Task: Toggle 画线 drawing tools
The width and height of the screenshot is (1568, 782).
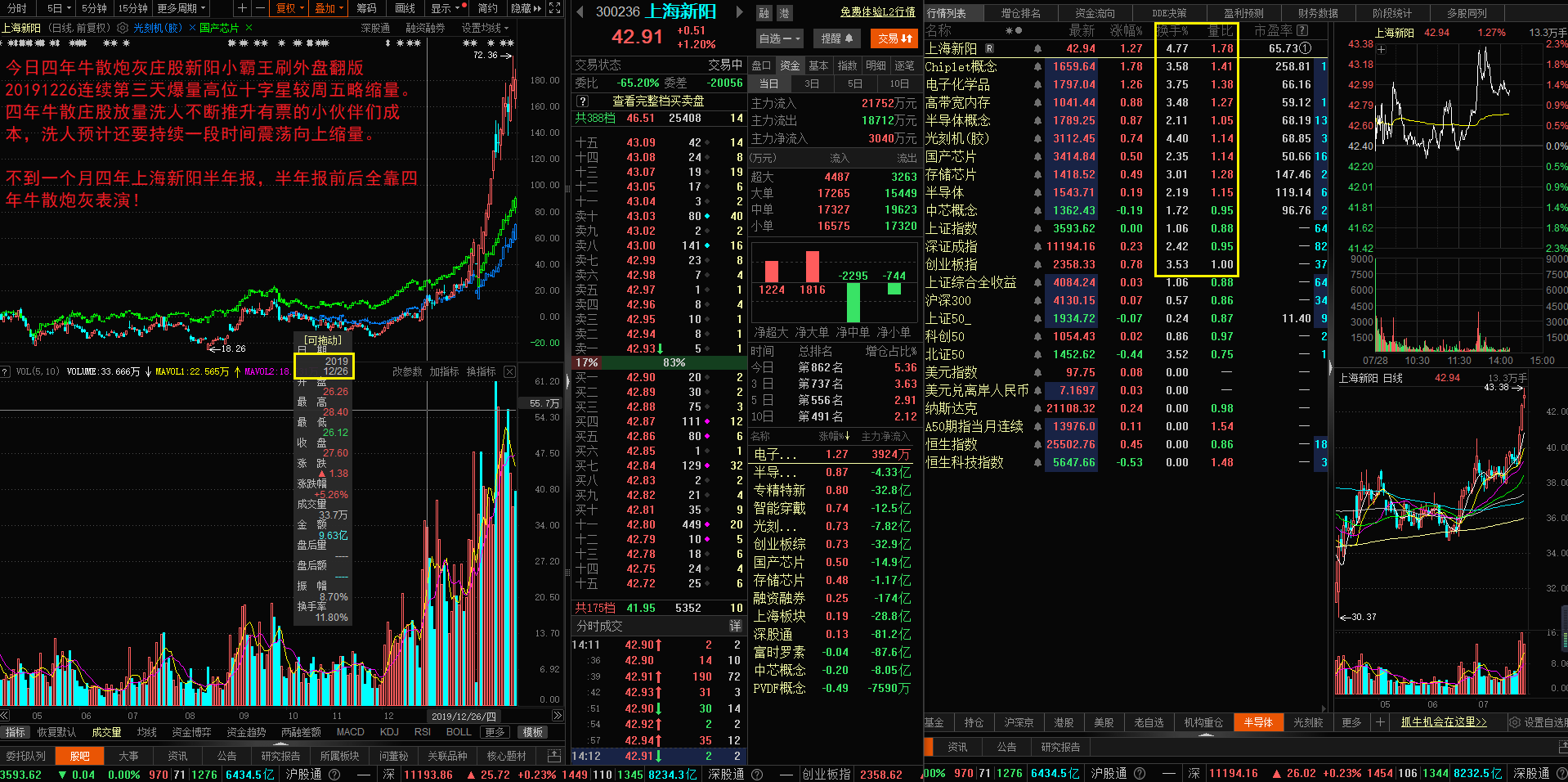Action: point(405,8)
